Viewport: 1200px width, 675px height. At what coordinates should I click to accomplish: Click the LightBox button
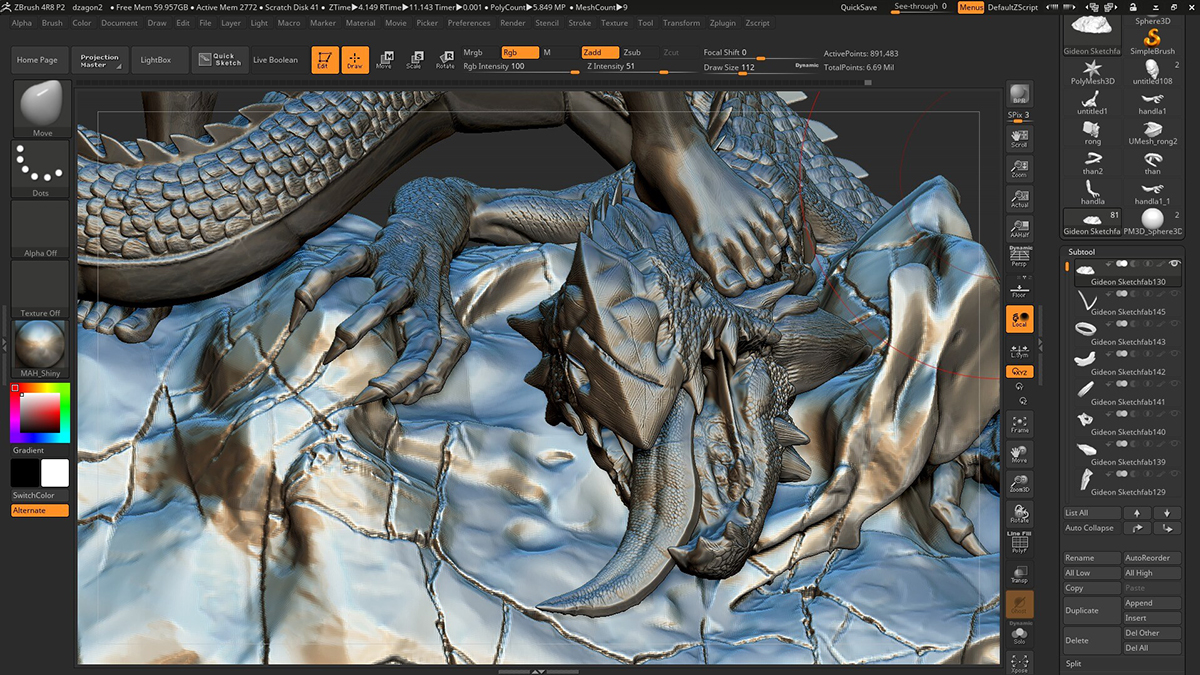(x=156, y=60)
